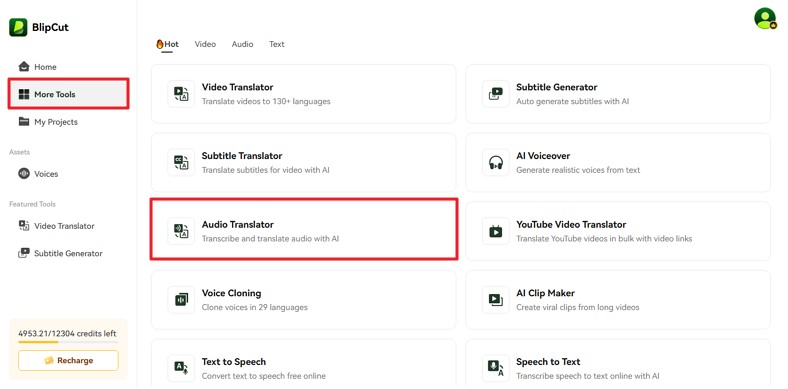Open the YouTube Video Translator title
Viewport: 788px width, 389px height.
click(x=571, y=225)
